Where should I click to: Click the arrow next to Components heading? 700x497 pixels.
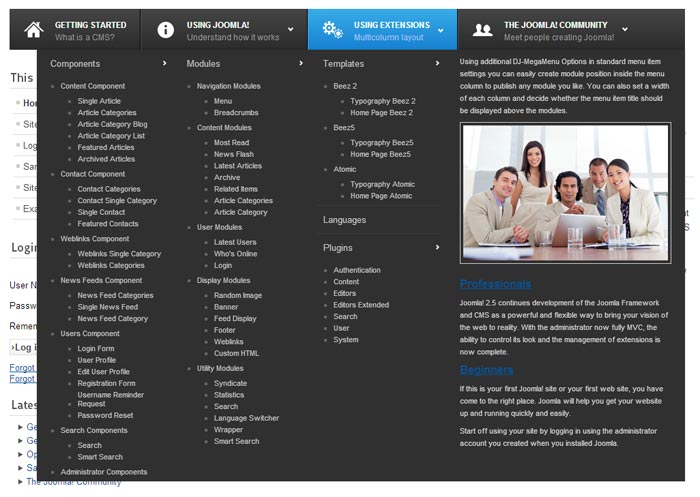(165, 63)
